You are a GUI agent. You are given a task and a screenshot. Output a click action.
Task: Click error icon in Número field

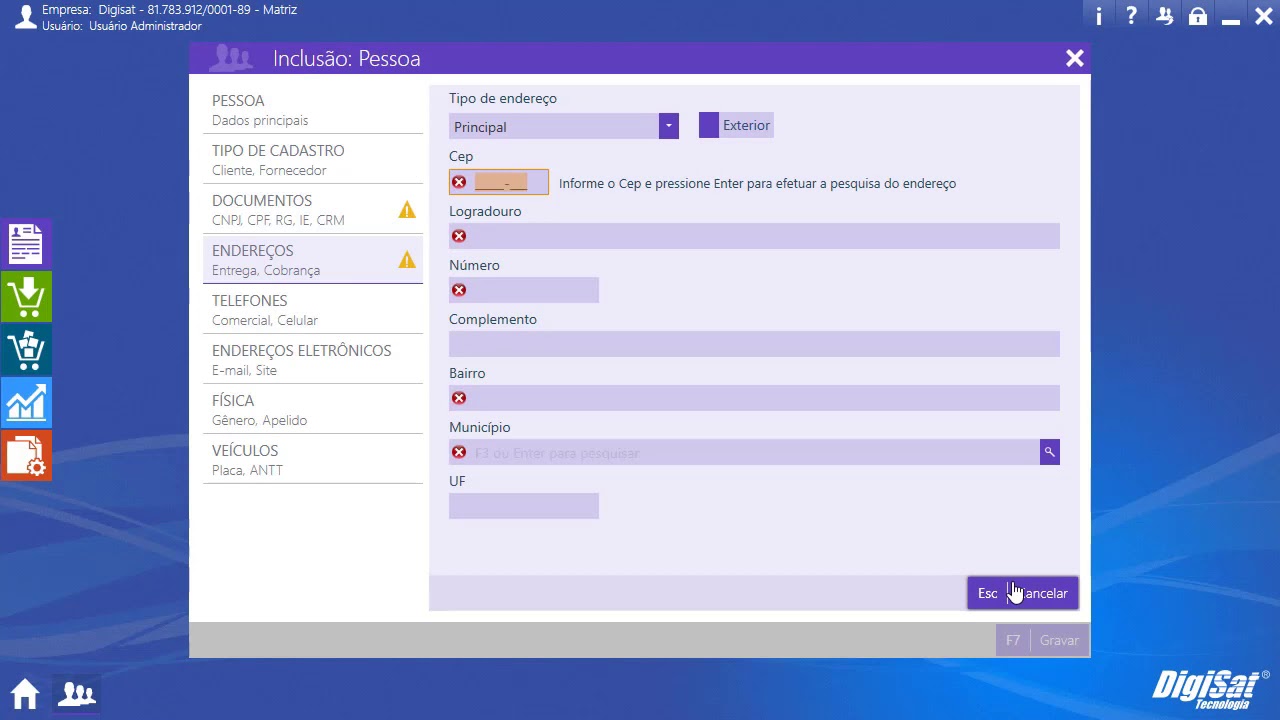click(x=459, y=290)
